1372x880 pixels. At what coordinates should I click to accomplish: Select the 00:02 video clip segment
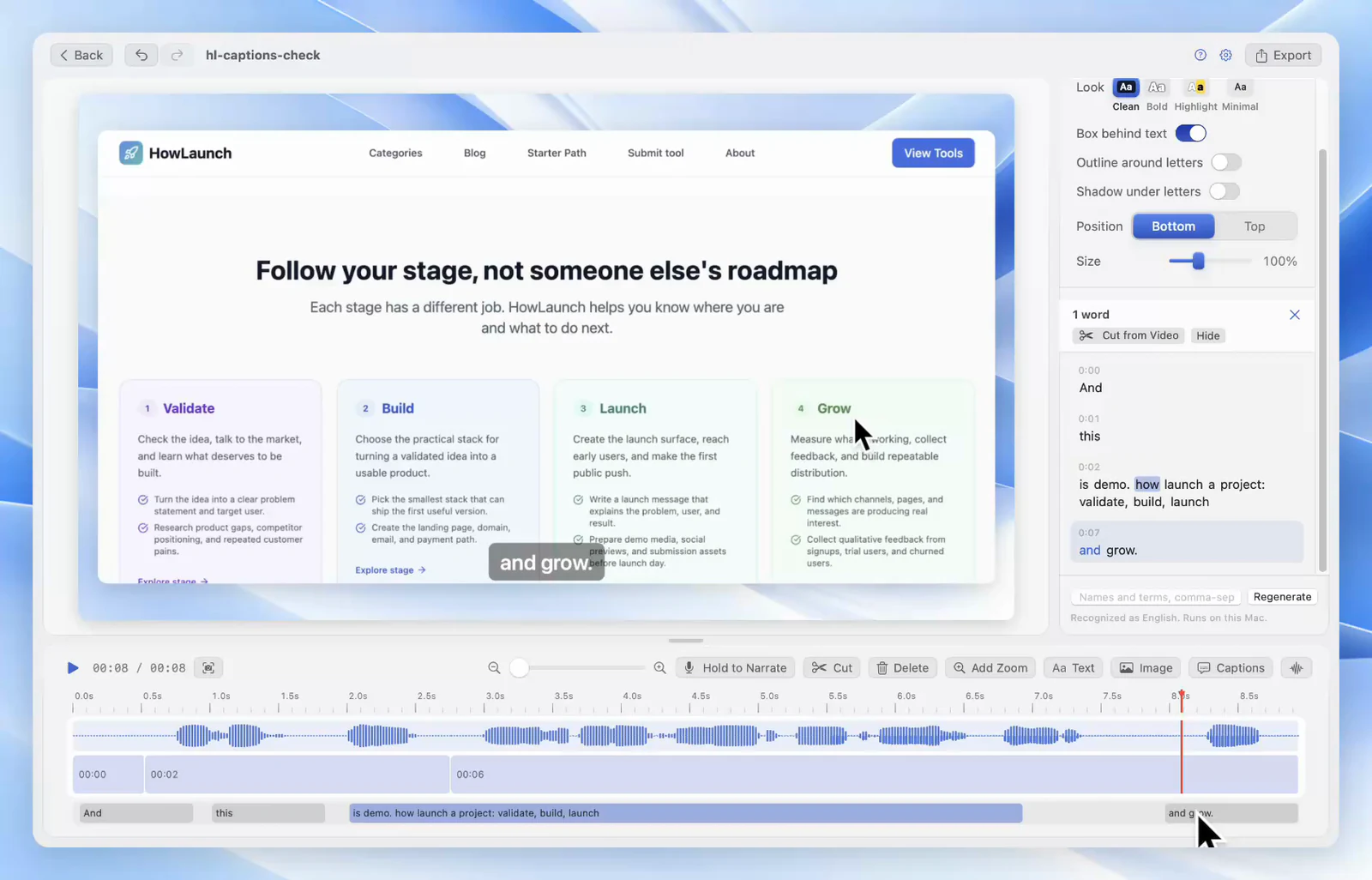297,775
